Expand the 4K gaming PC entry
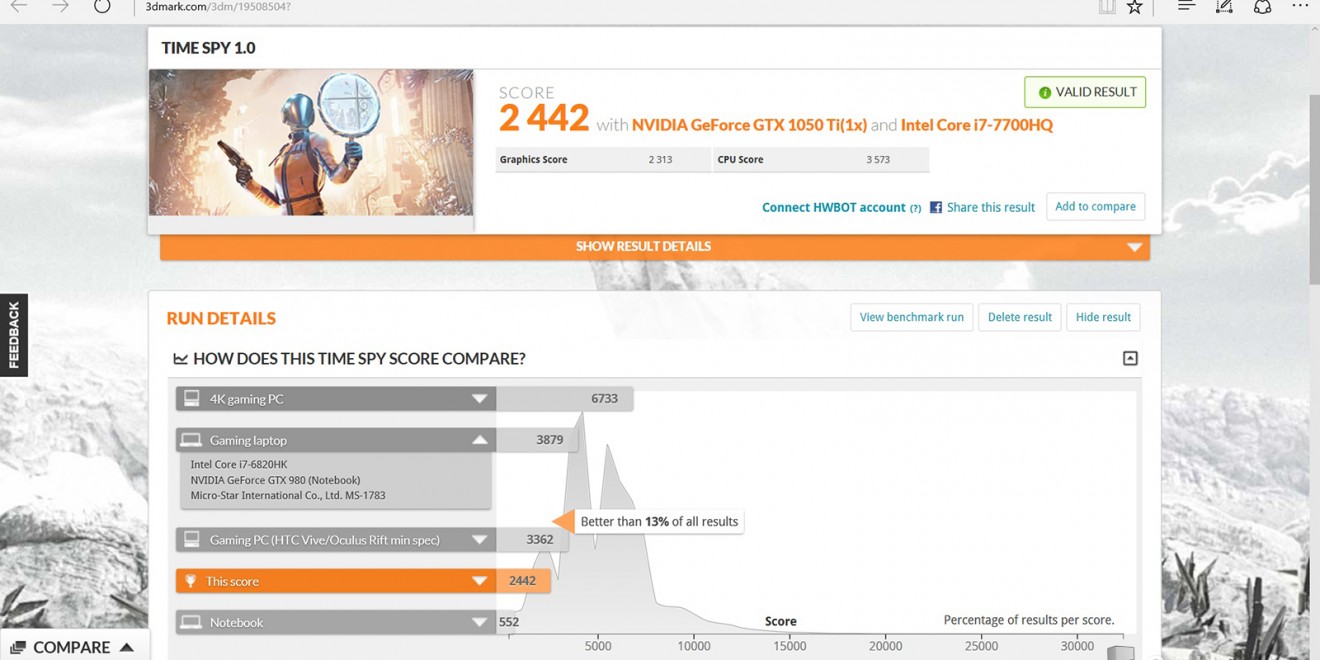The image size is (1320, 660). (479, 399)
